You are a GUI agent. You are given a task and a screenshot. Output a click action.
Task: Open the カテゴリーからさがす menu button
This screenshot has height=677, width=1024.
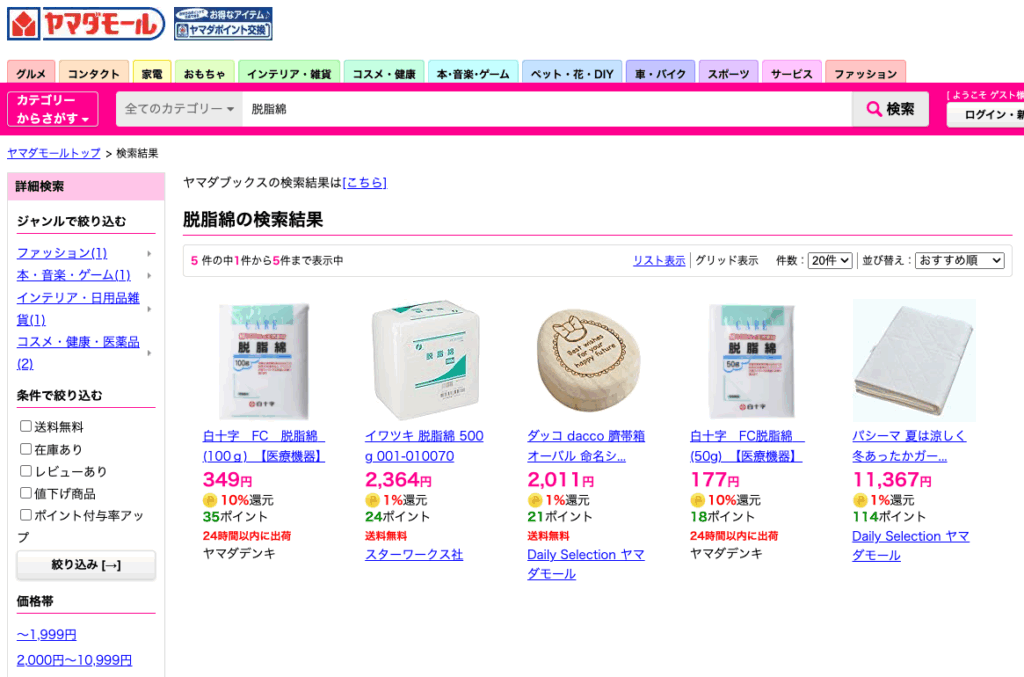click(x=53, y=109)
